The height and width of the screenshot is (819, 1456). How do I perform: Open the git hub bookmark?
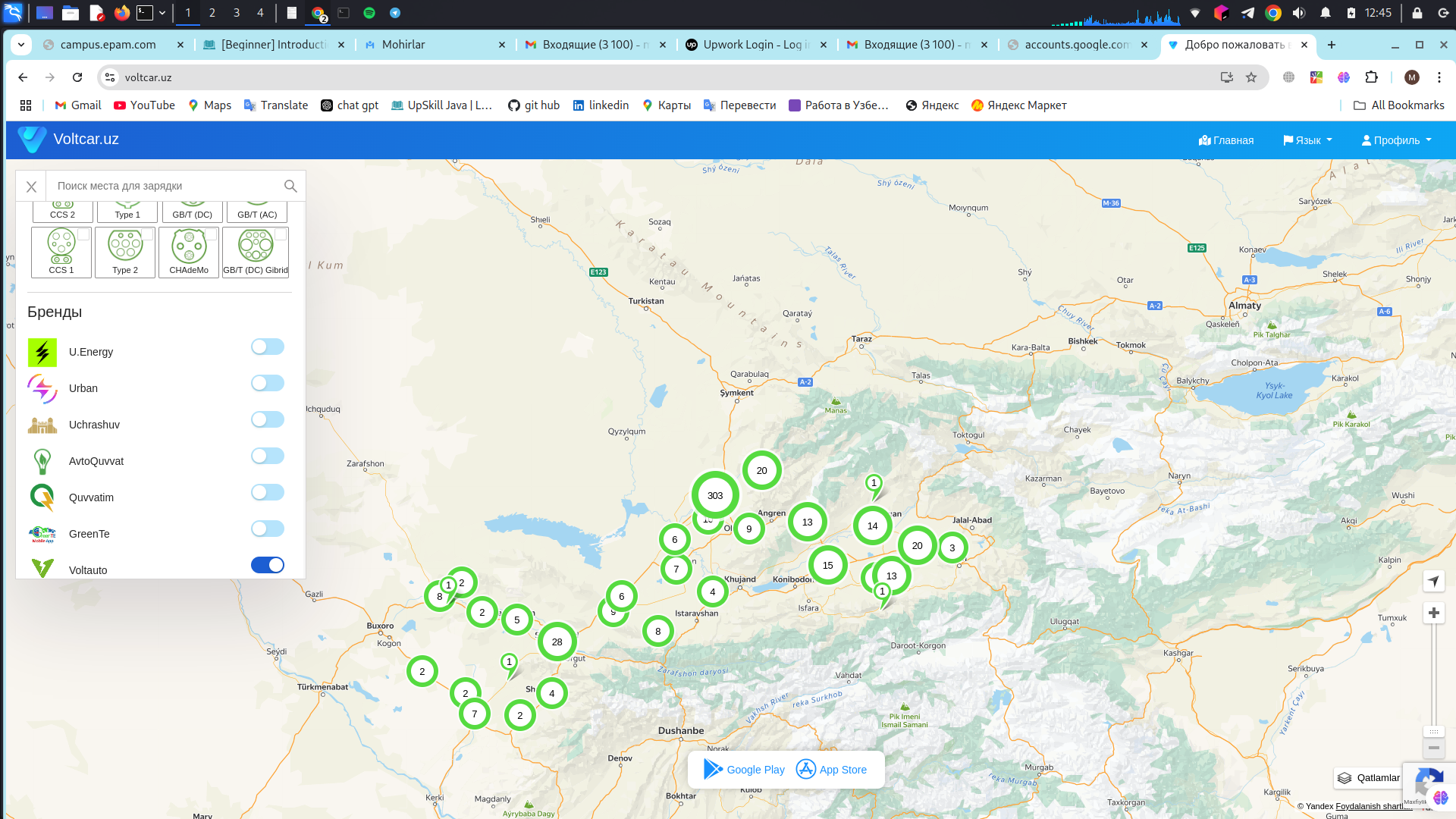pos(534,105)
